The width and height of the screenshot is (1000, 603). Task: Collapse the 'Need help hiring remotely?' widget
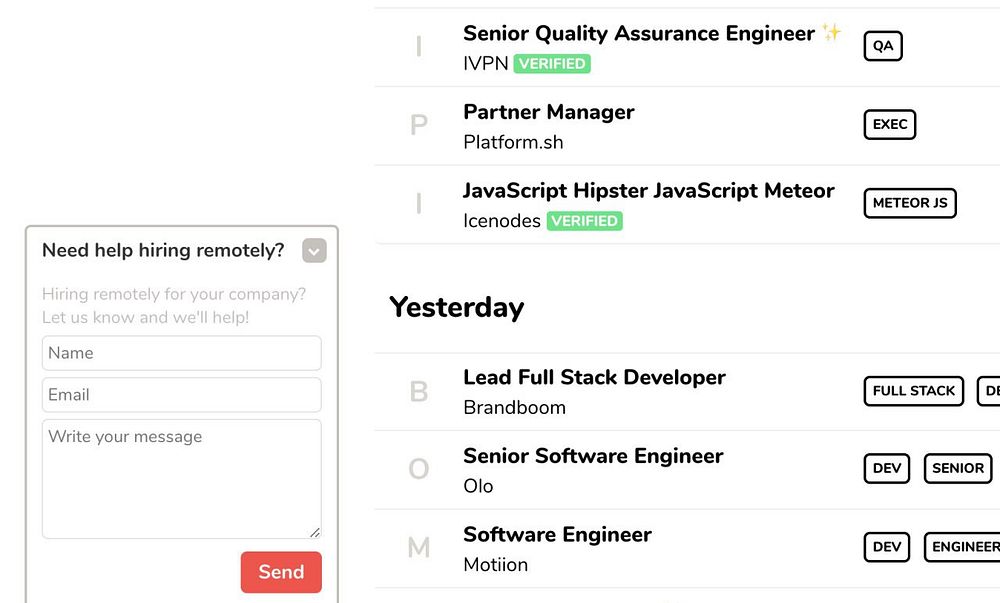(x=314, y=251)
